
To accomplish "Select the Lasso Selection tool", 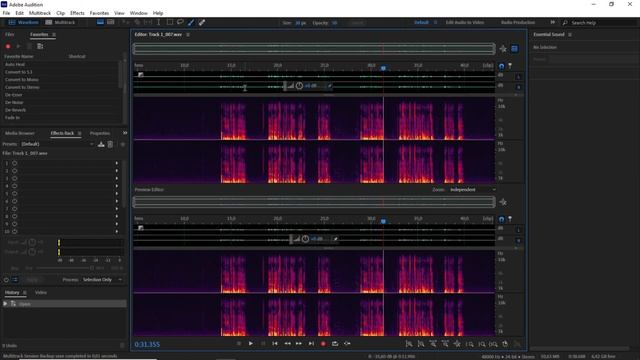I will click(x=180, y=22).
